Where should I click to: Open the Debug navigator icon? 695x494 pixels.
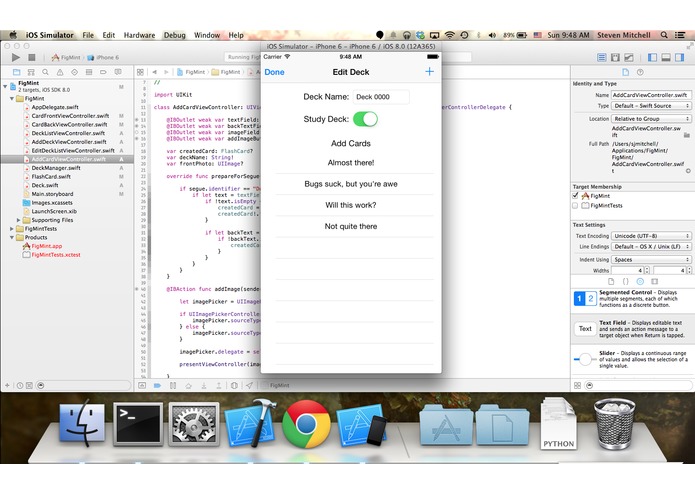pyautogui.click(x=89, y=72)
